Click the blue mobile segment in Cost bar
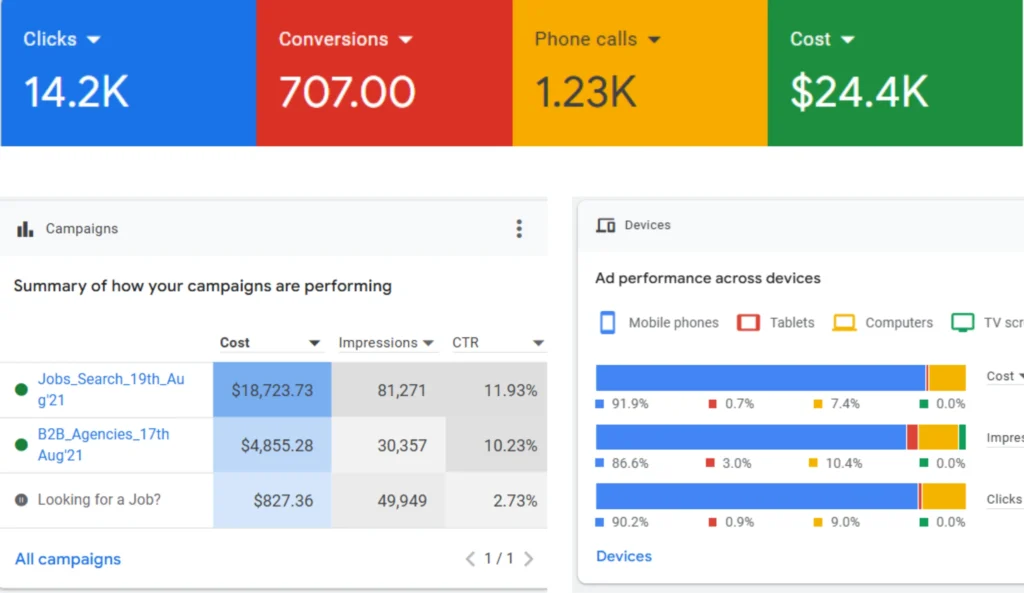 (760, 378)
